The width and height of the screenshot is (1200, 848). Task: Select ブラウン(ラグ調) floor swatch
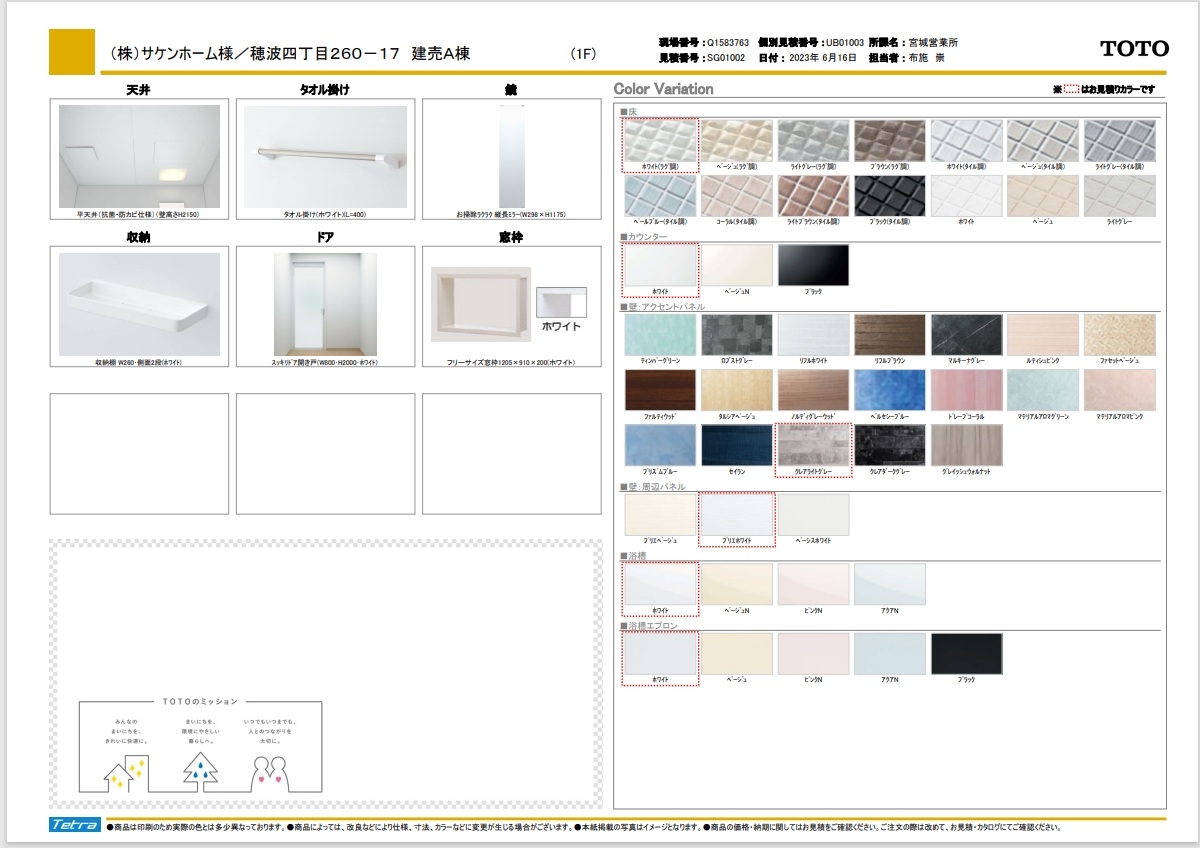point(889,141)
